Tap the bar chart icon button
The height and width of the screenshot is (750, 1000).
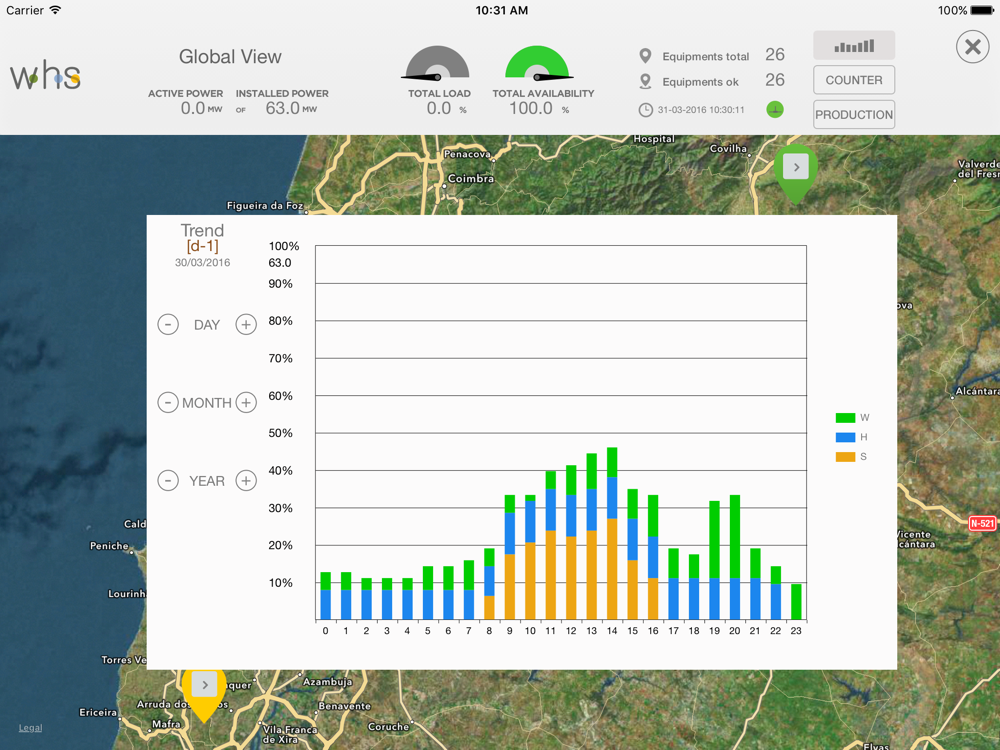click(x=854, y=46)
